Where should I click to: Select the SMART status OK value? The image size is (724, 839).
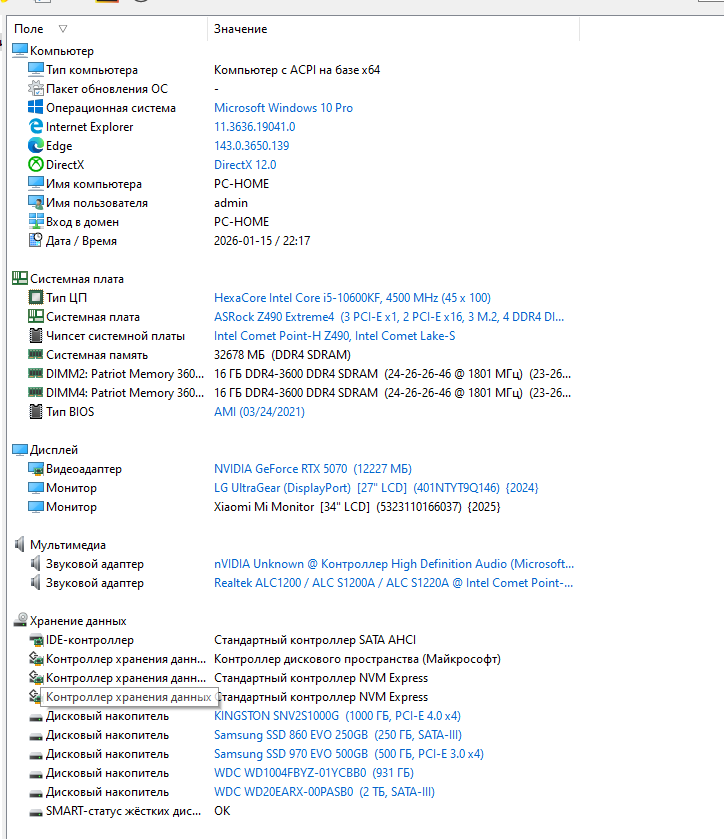point(222,811)
